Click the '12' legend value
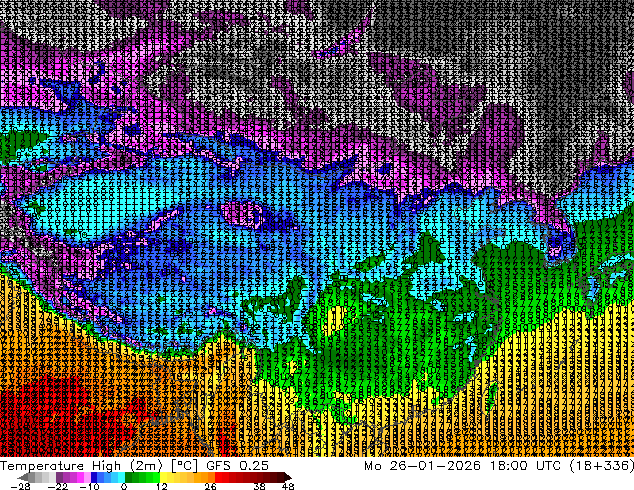This screenshot has width=634, height=490. pyautogui.click(x=162, y=486)
